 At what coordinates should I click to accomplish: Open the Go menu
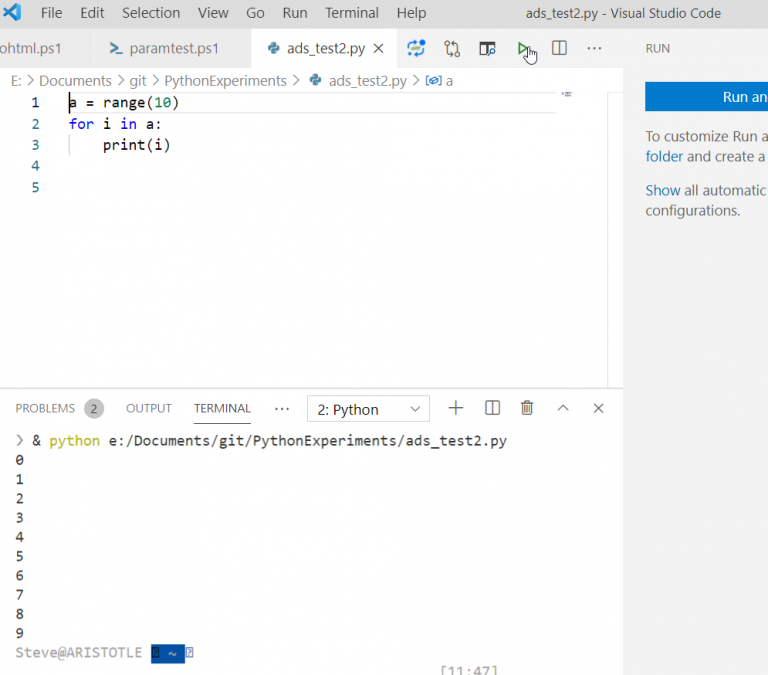tap(255, 13)
